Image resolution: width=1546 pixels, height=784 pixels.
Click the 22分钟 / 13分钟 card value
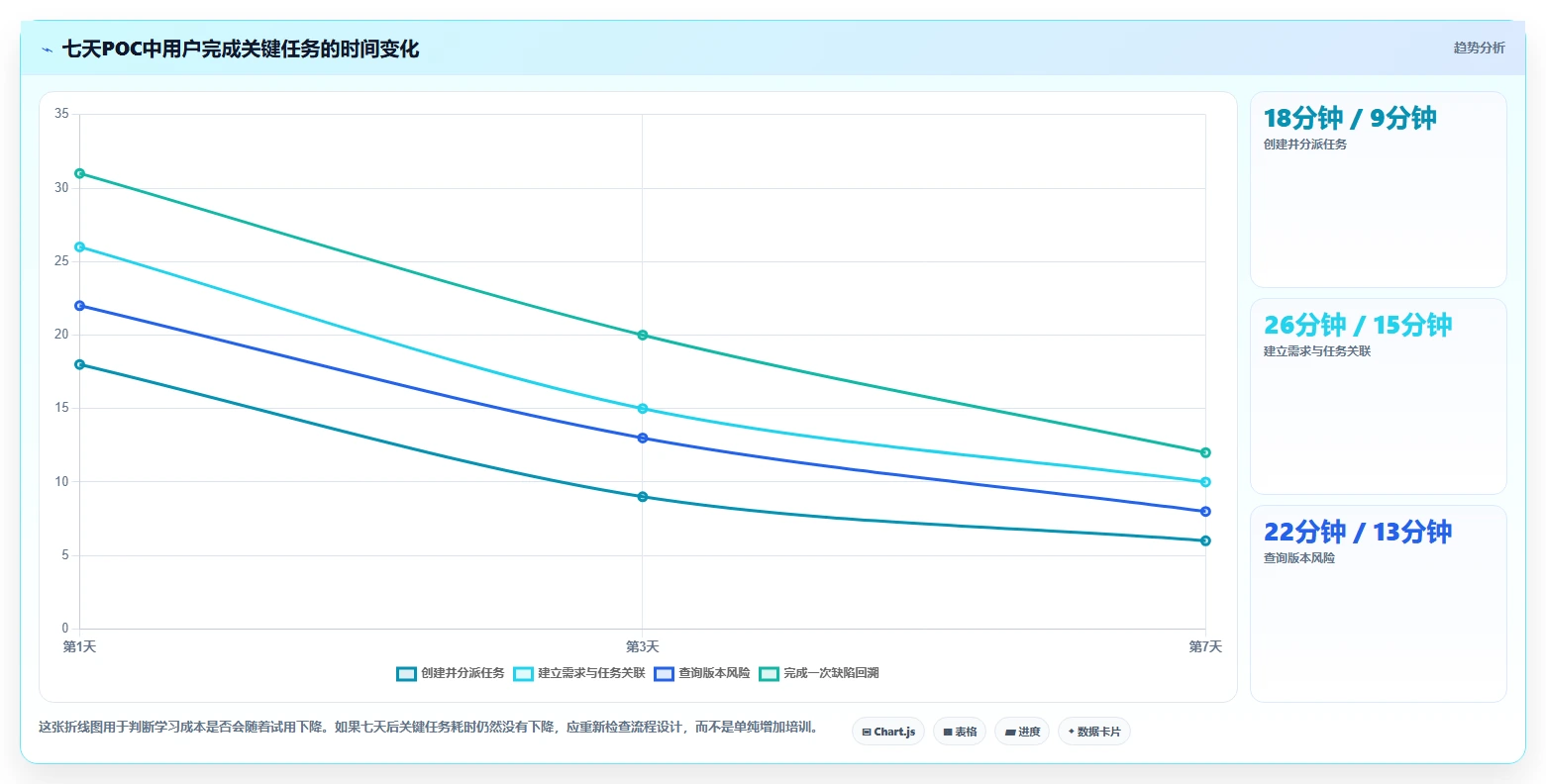pyautogui.click(x=1358, y=532)
